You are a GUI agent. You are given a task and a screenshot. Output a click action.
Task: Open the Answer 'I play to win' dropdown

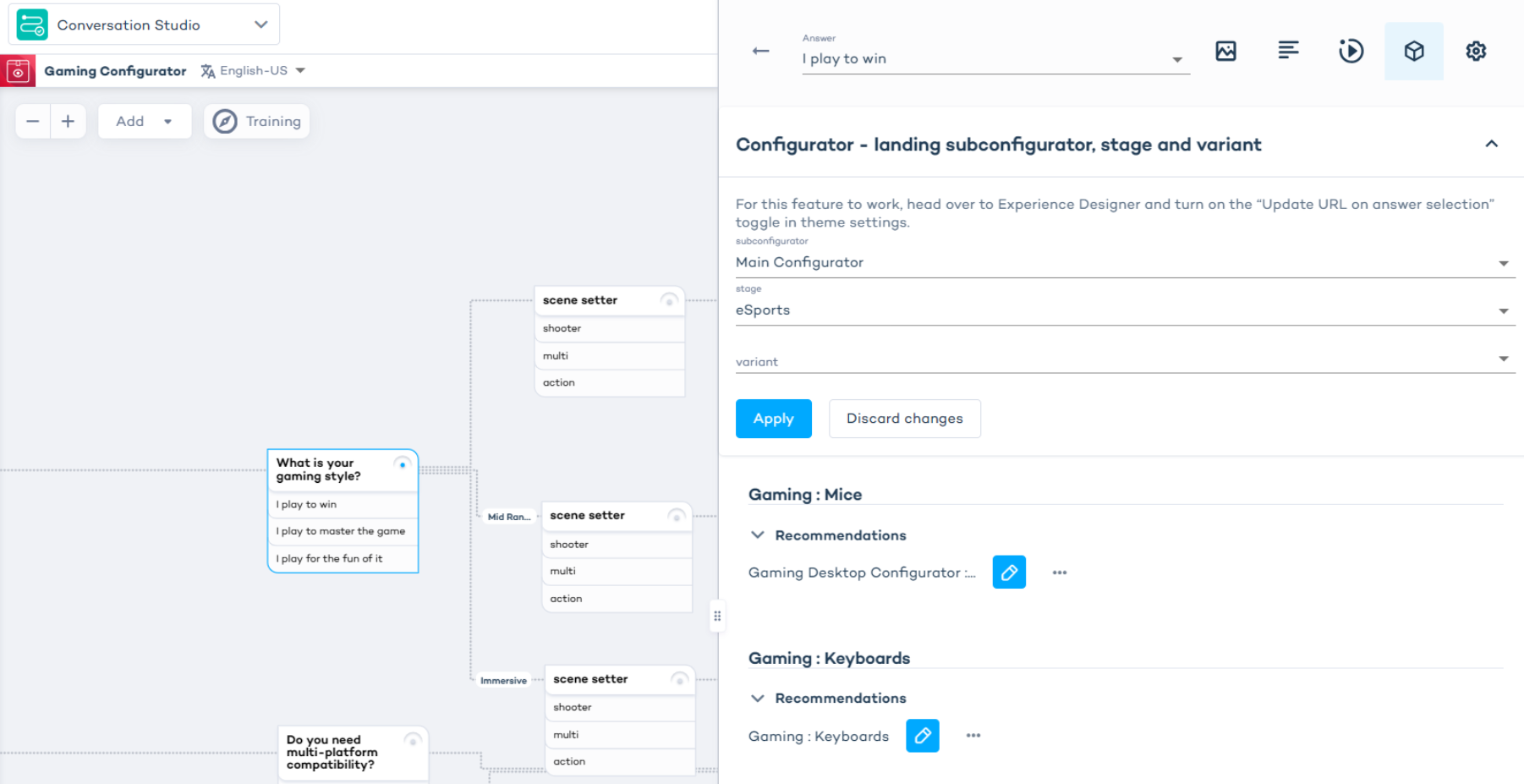coord(995,58)
